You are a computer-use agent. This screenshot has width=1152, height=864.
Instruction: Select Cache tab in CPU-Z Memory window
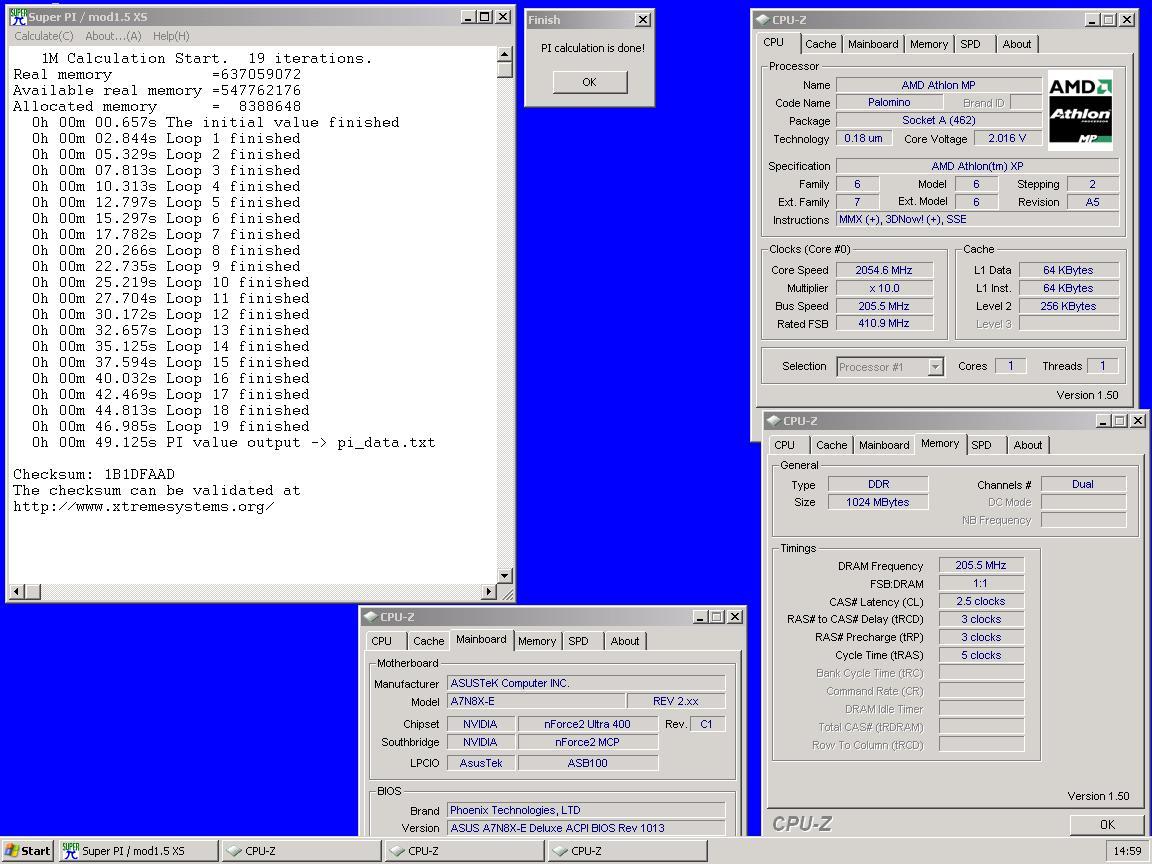[x=831, y=445]
